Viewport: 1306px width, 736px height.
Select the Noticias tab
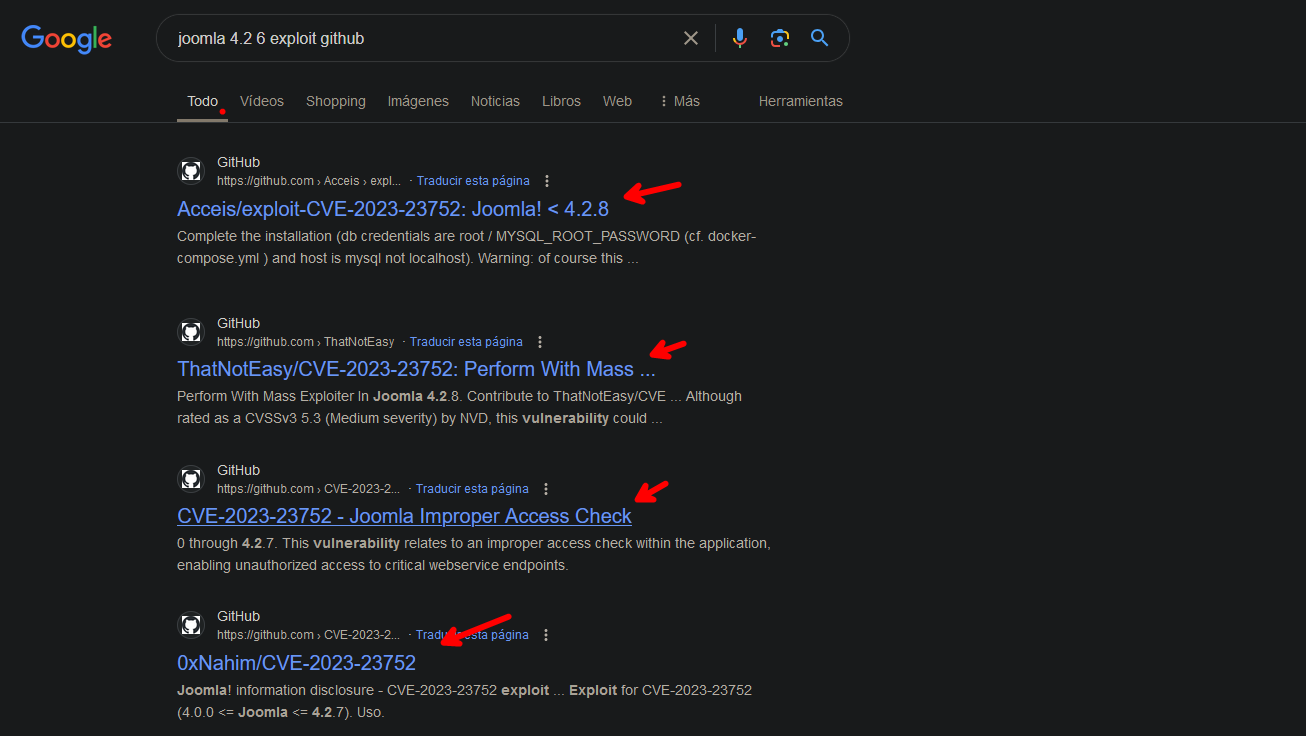tap(495, 101)
